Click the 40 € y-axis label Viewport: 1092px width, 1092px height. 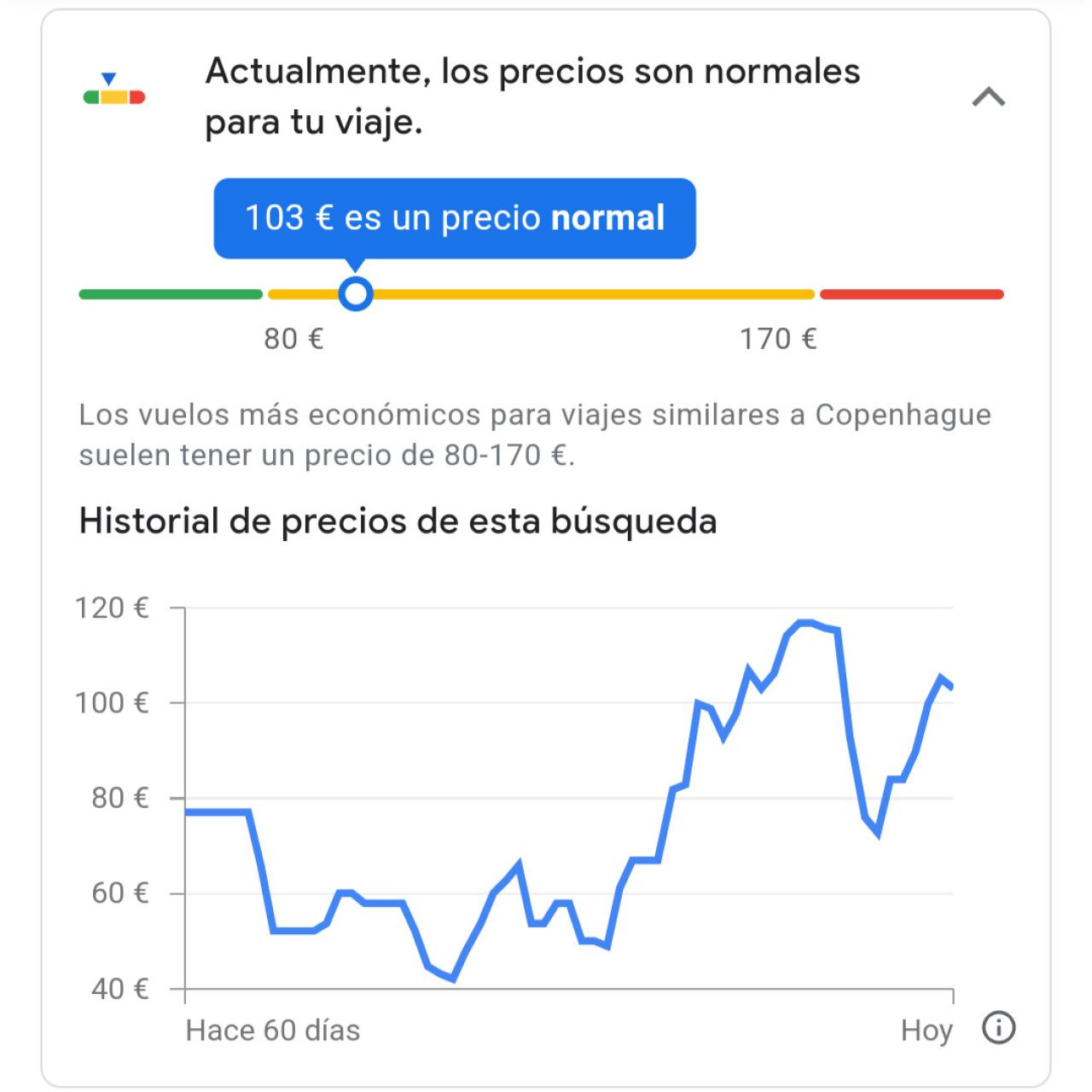(119, 989)
